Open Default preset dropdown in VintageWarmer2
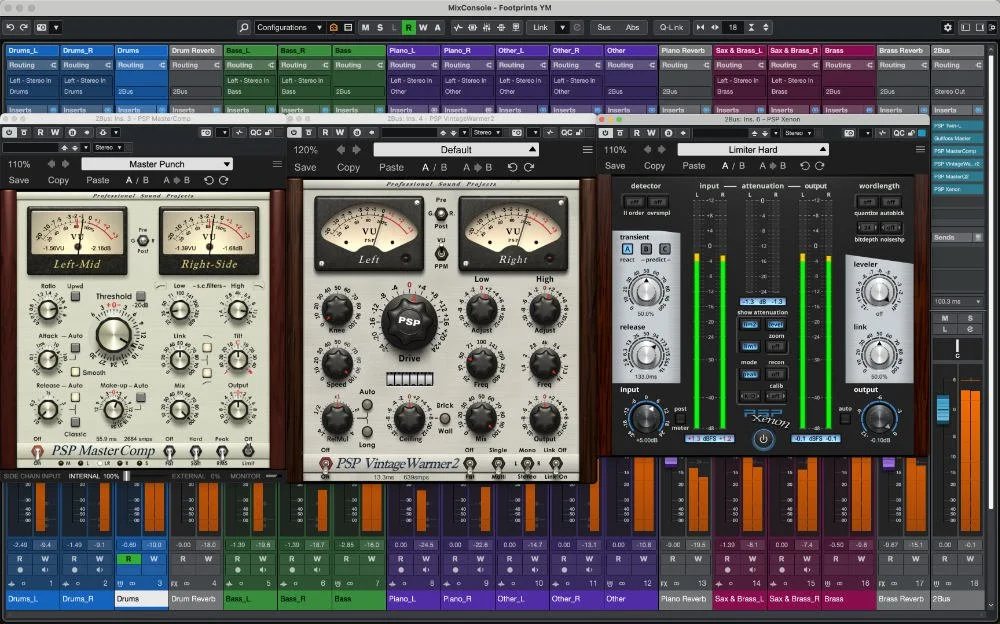 point(456,149)
